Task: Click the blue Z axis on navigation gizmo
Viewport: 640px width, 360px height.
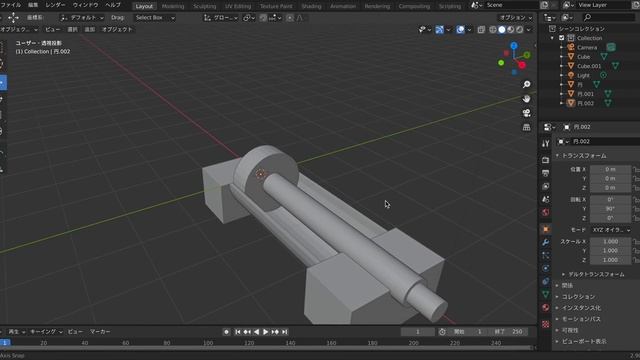Action: coord(514,46)
